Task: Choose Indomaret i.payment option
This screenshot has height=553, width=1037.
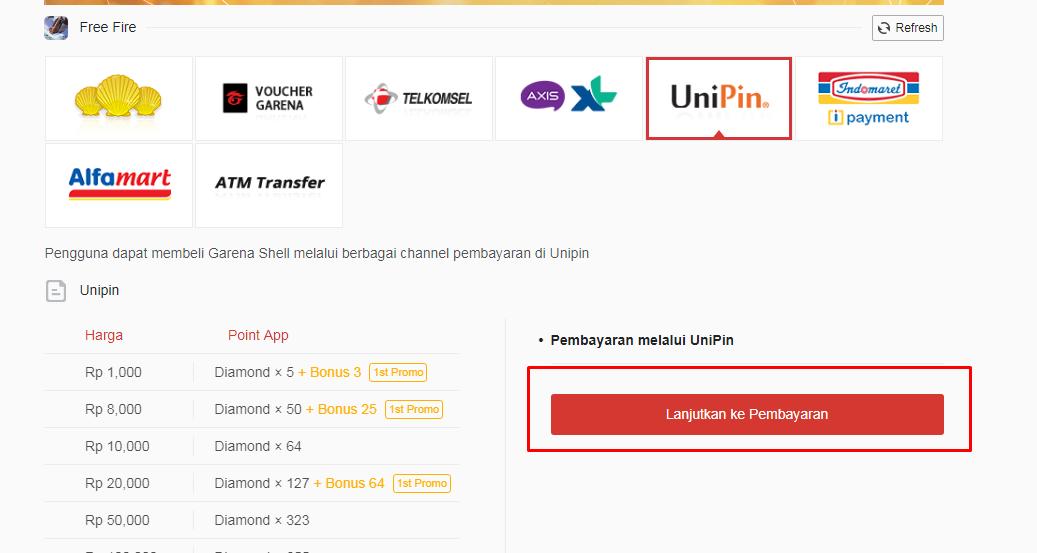Action: click(869, 99)
